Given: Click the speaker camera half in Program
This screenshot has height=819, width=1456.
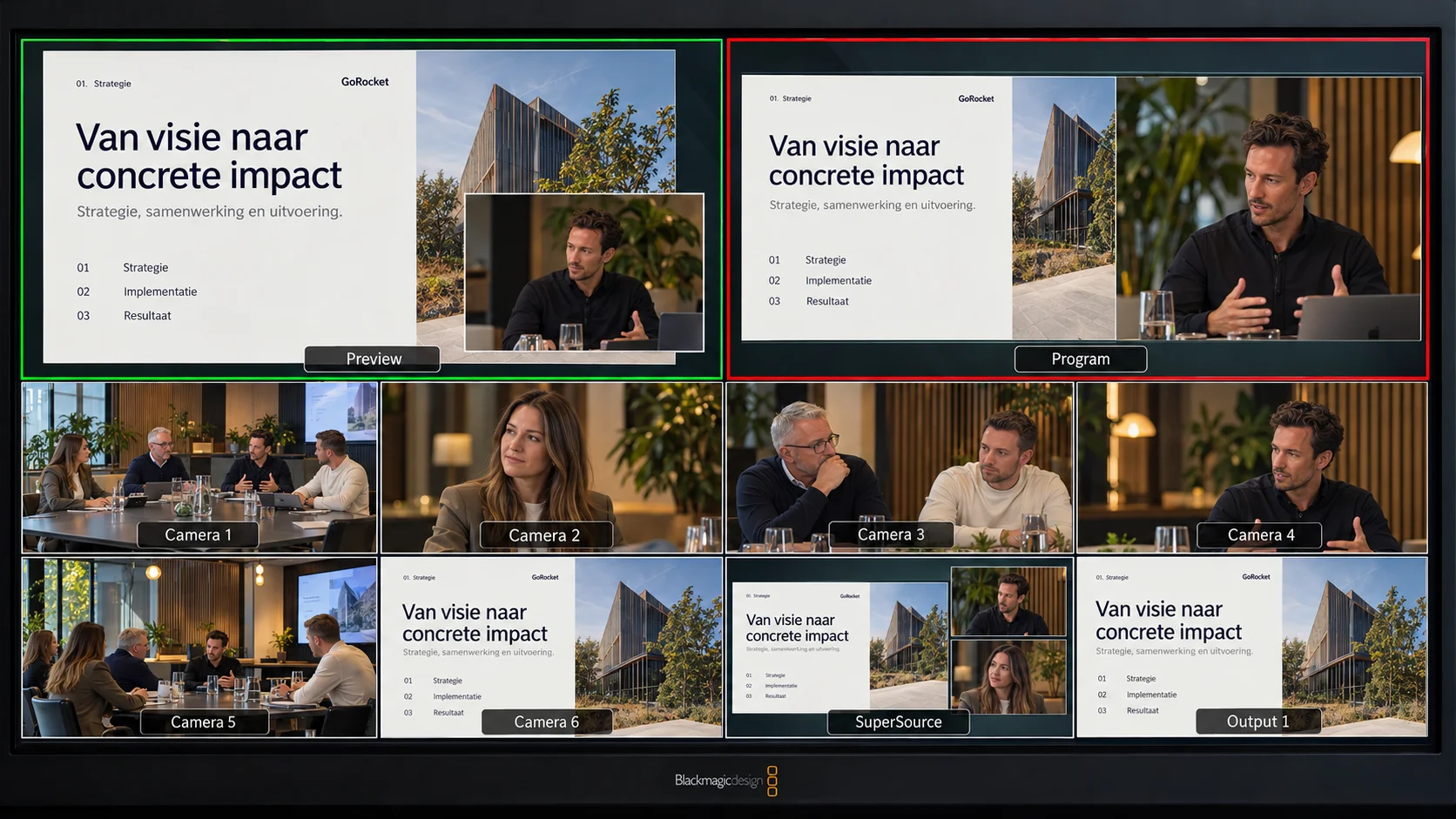Looking at the screenshot, I should click(x=1269, y=208).
